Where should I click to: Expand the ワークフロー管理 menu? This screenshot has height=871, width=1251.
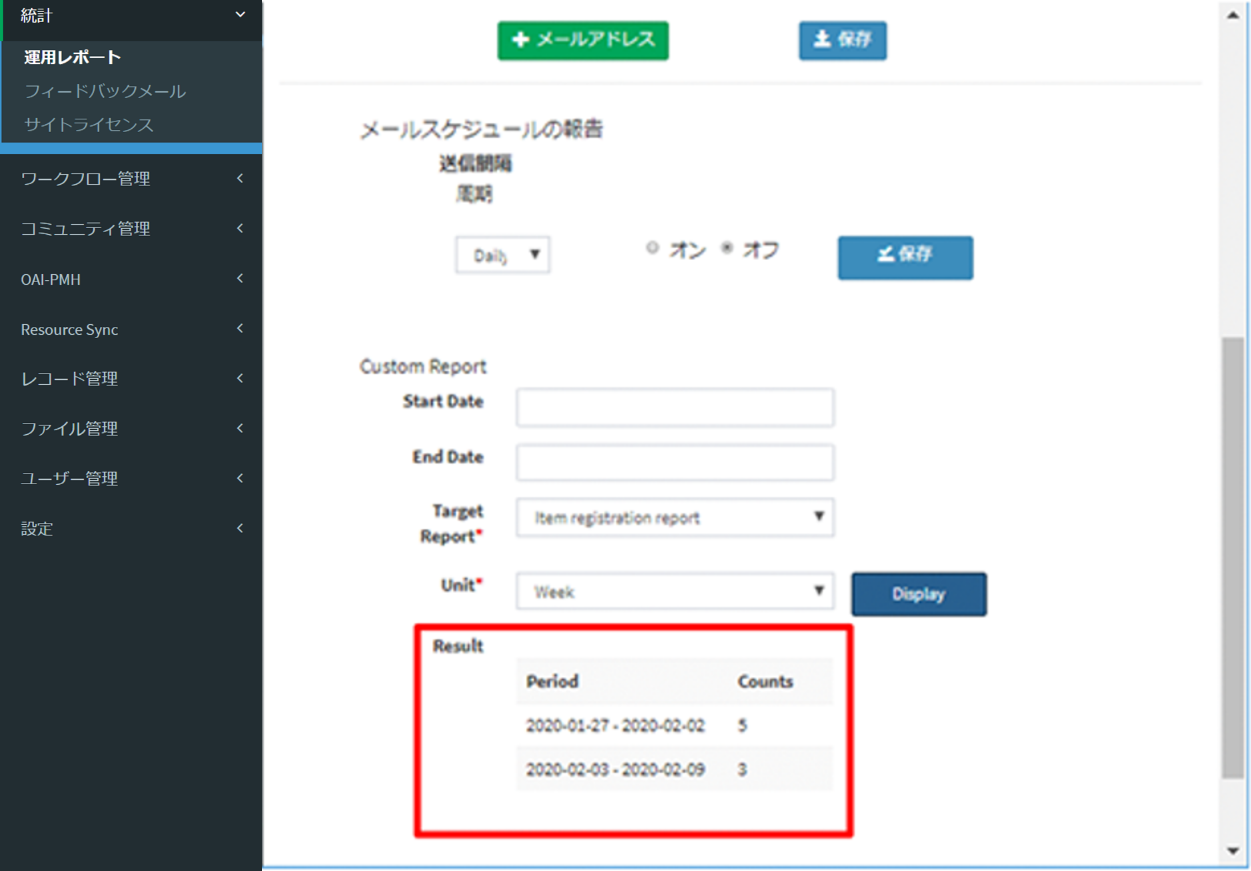click(130, 179)
